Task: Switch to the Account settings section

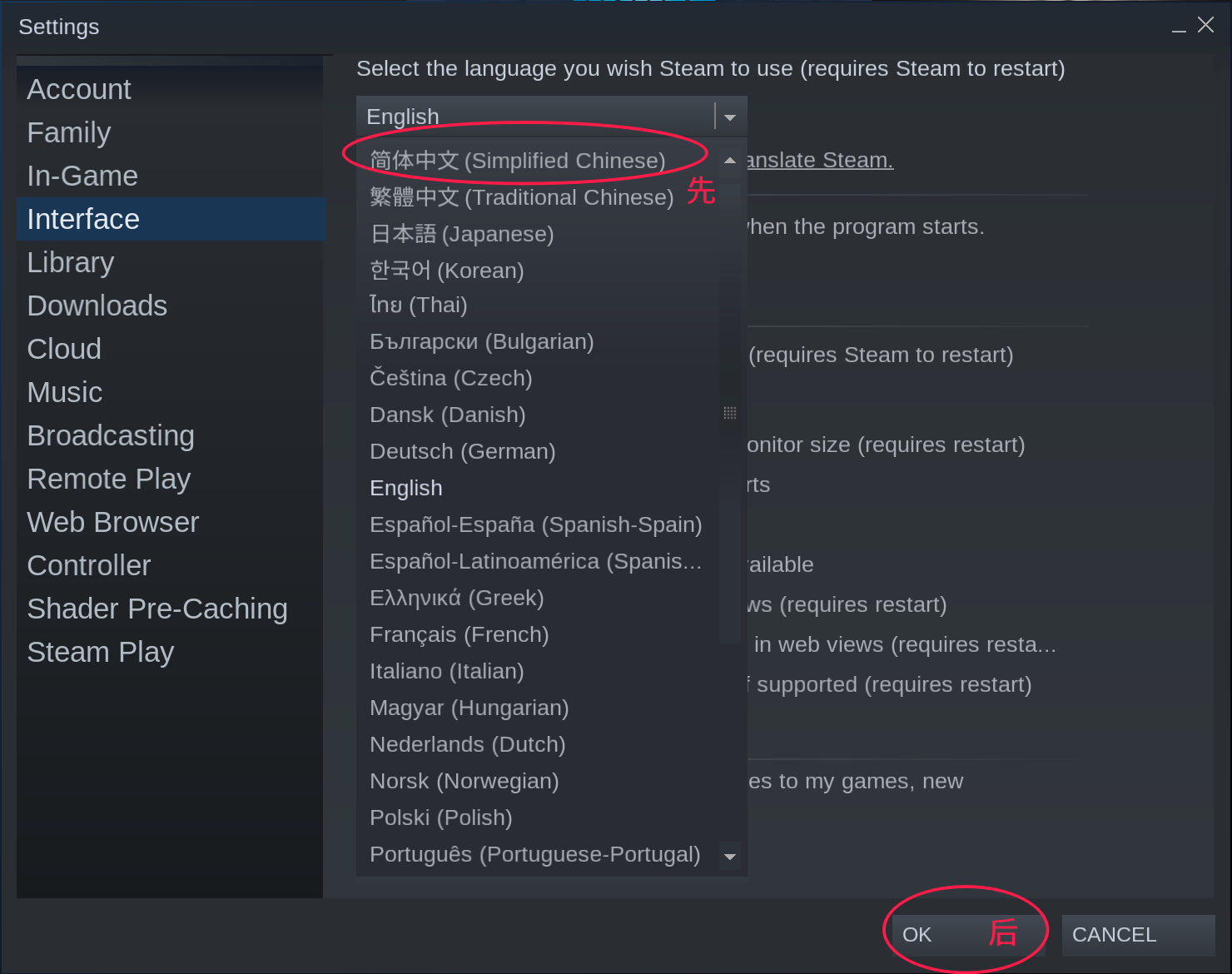Action: coord(79,89)
